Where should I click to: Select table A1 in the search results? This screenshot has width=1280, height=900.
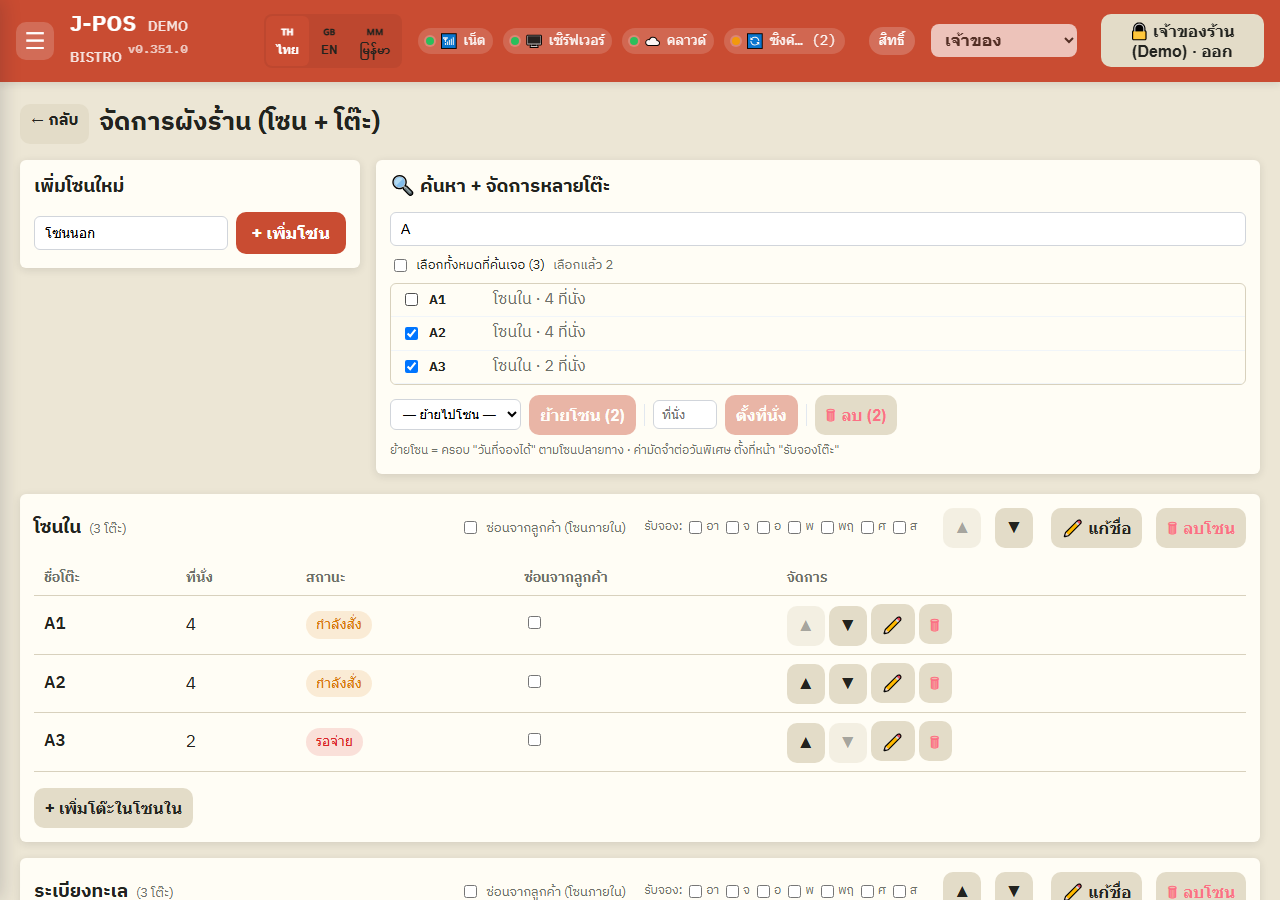coord(411,300)
